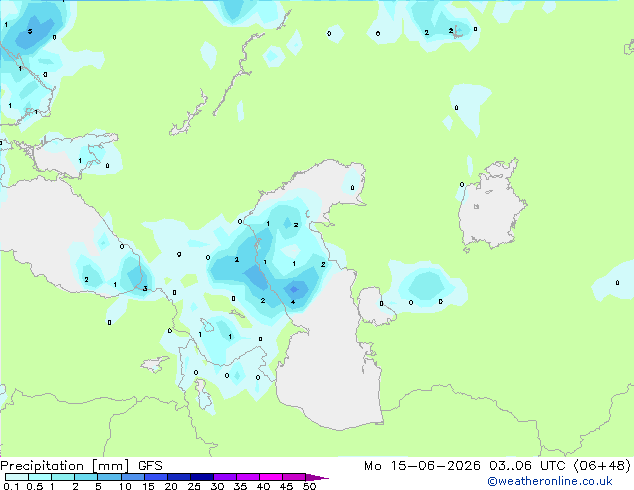
Task: Select the 25–30 mm navy legend swatch
Action: coord(201,477)
